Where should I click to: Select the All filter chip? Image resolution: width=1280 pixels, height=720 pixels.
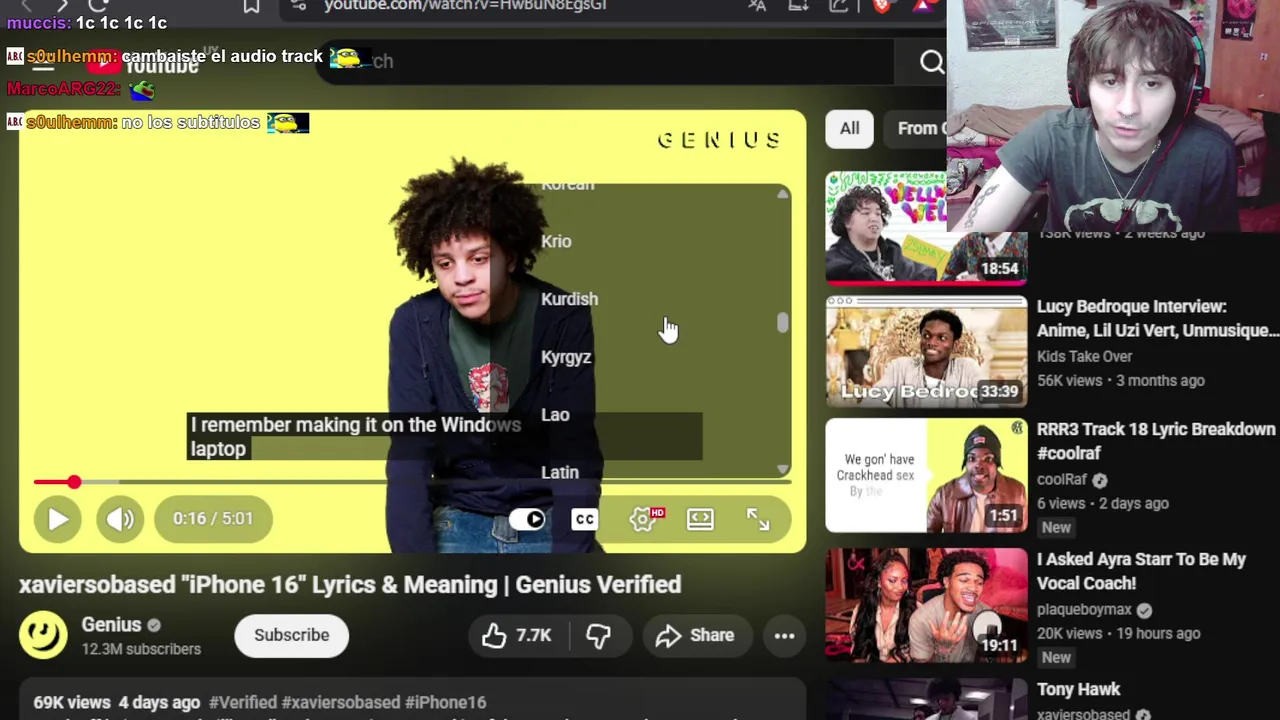(x=849, y=128)
